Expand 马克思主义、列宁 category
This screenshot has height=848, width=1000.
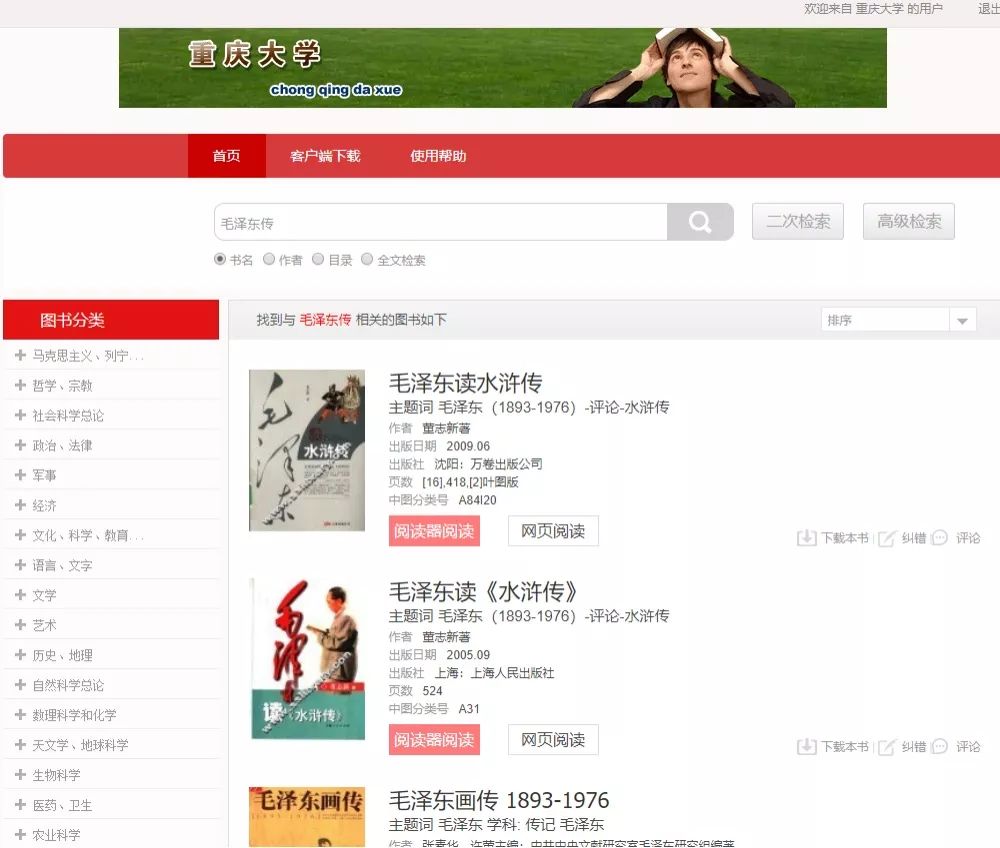[20, 355]
